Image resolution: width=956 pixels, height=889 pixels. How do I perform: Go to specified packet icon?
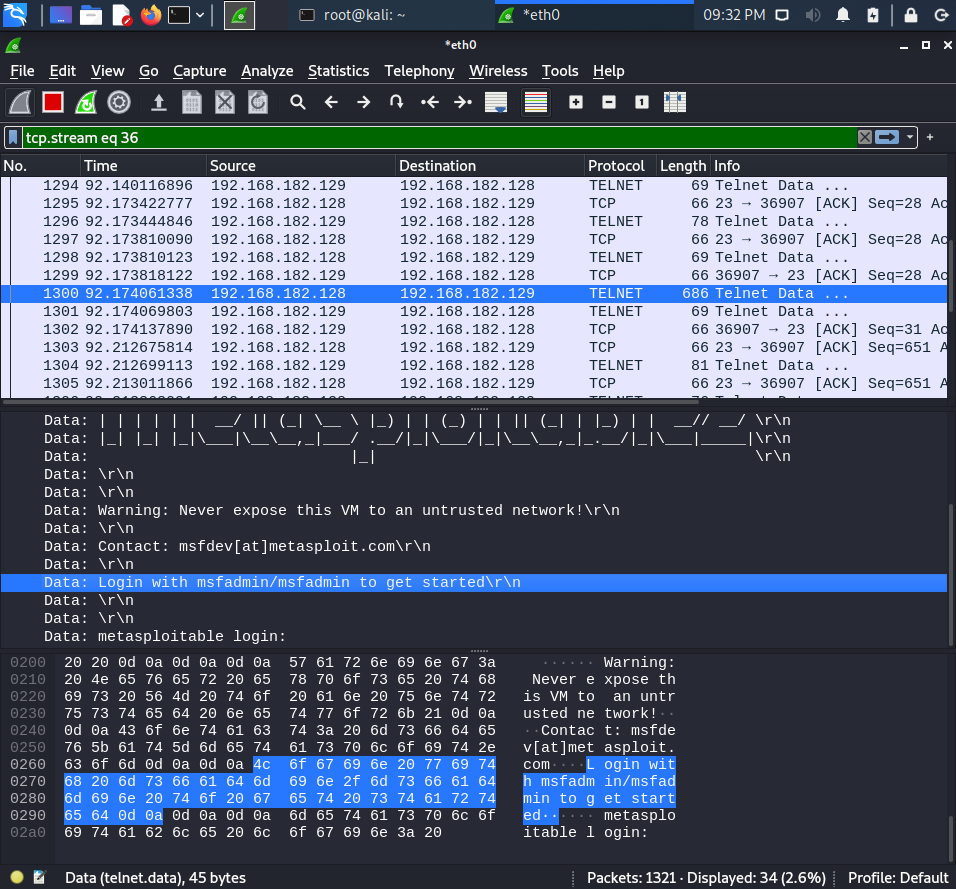[397, 102]
